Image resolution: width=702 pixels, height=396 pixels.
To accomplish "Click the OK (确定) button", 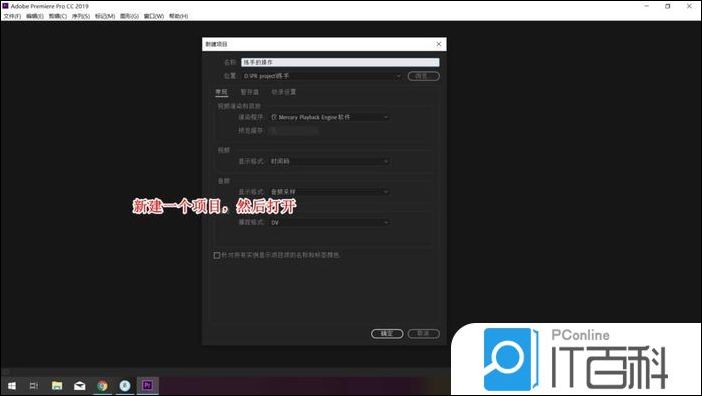I will 387,333.
